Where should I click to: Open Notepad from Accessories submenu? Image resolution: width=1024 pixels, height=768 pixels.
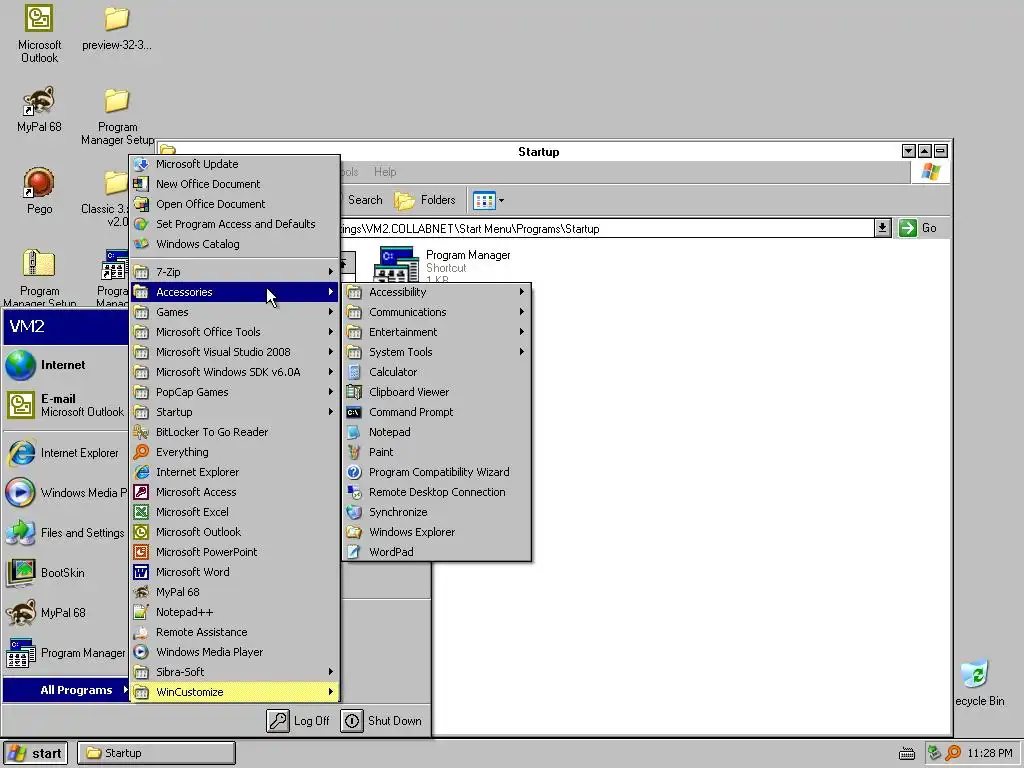pos(436,432)
